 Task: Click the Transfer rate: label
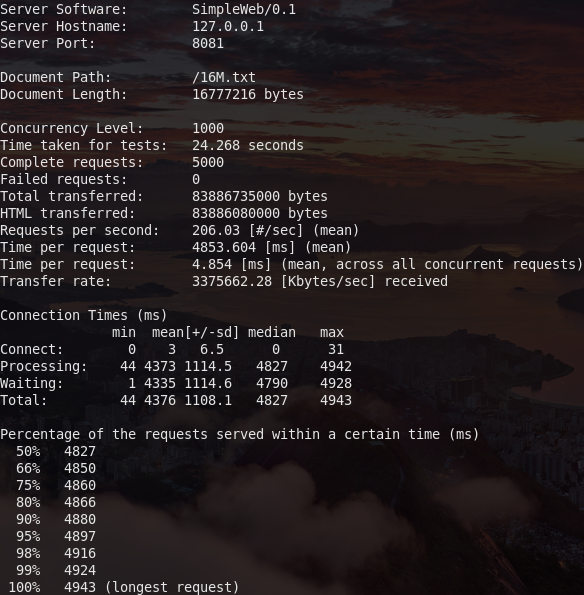coord(55,282)
